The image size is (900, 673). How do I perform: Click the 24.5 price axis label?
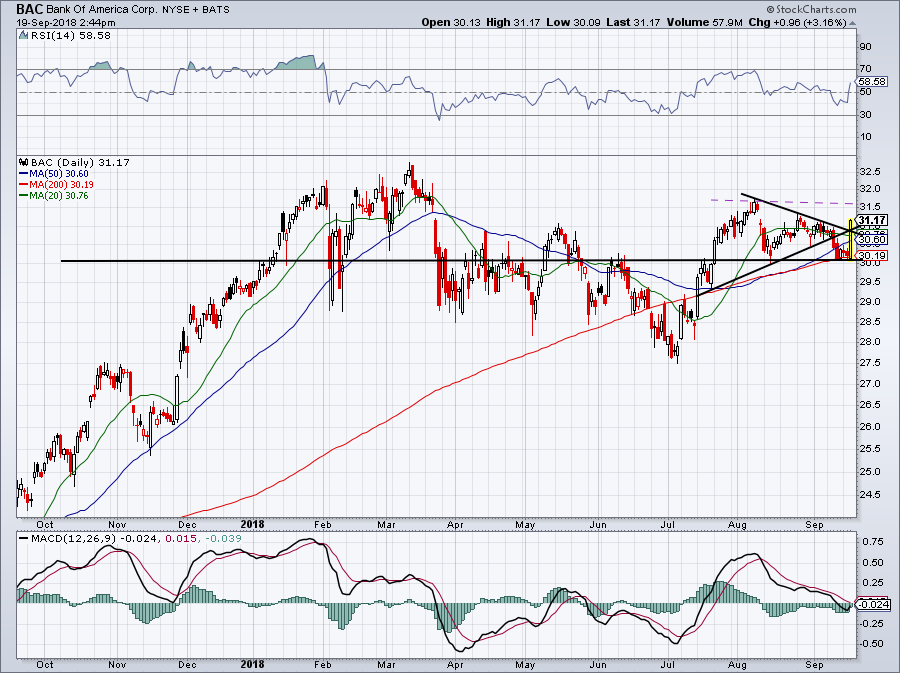[x=870, y=495]
